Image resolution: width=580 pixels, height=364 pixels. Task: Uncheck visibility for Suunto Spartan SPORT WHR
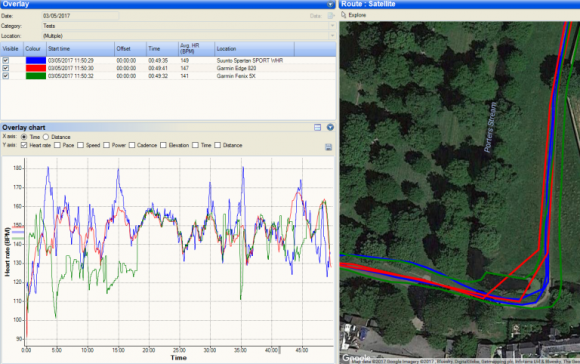6,60
